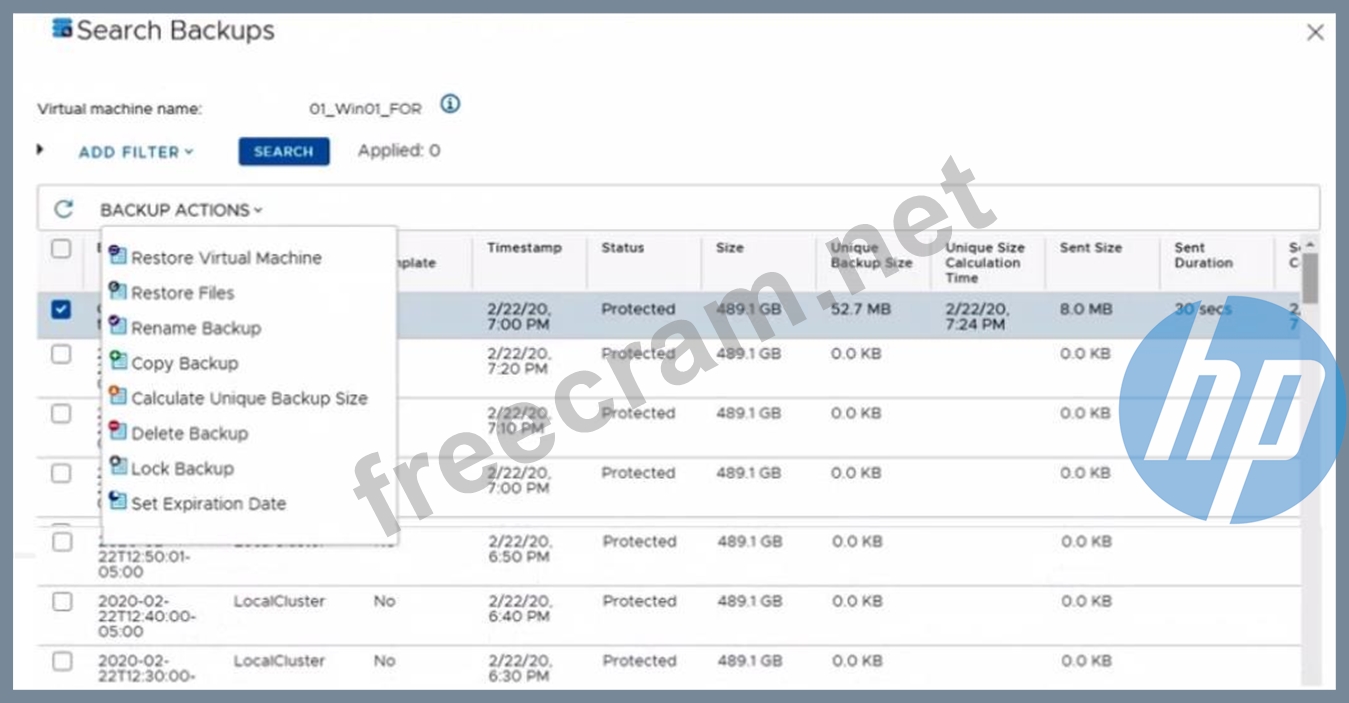The image size is (1349, 703).
Task: Click the Set Expiration Date icon
Action: 118,501
